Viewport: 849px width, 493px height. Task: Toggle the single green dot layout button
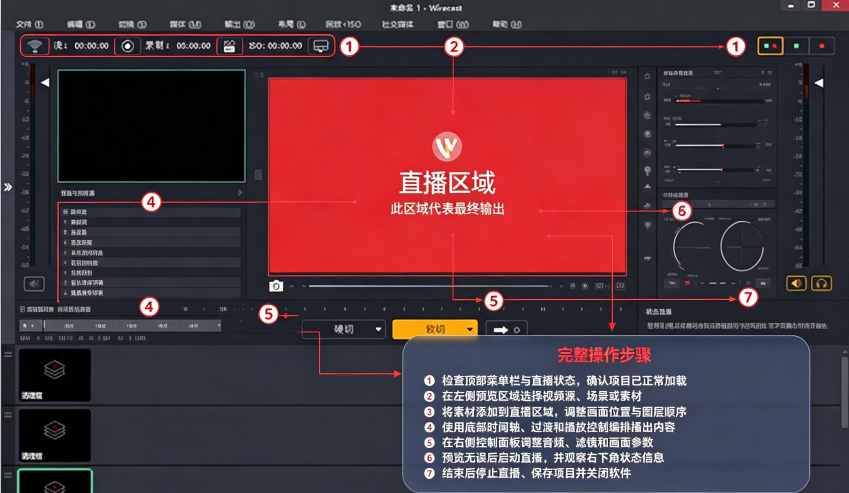tap(796, 47)
